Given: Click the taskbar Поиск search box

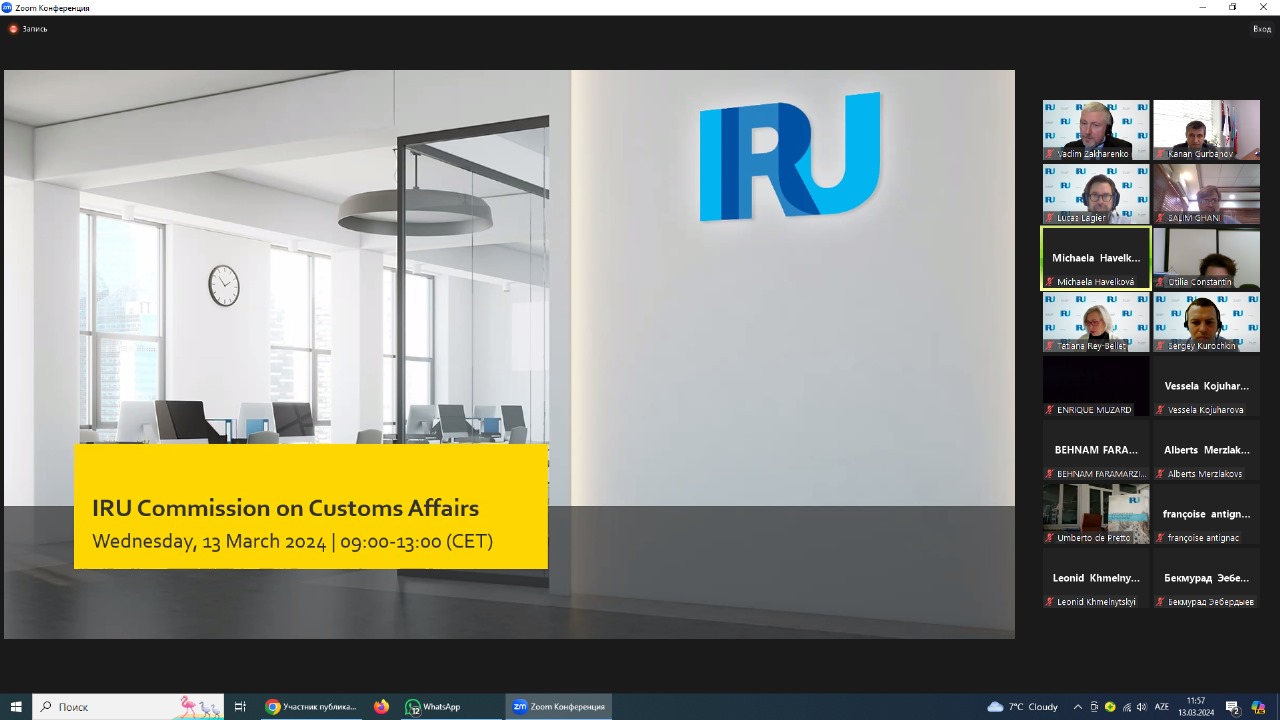Looking at the screenshot, I should (130, 707).
